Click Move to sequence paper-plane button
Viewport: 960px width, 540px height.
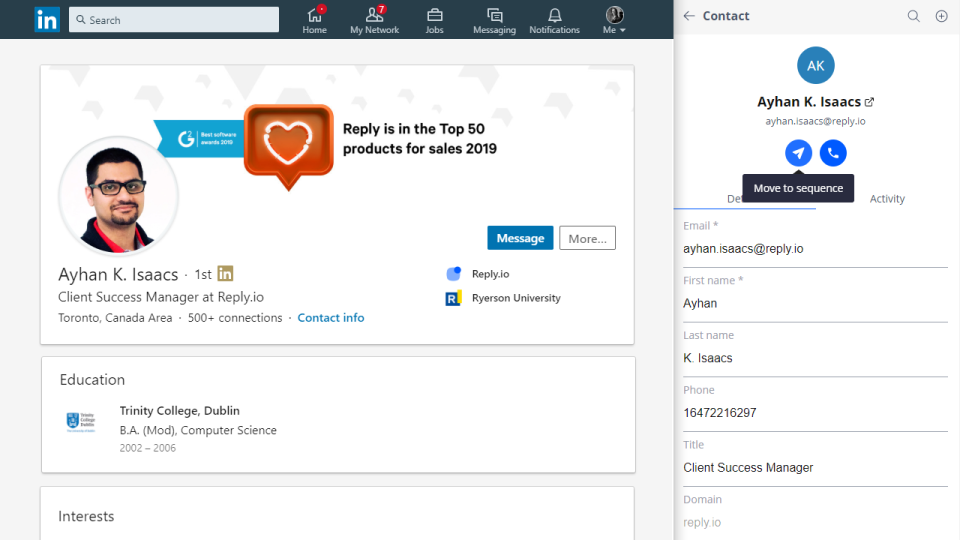coord(798,153)
